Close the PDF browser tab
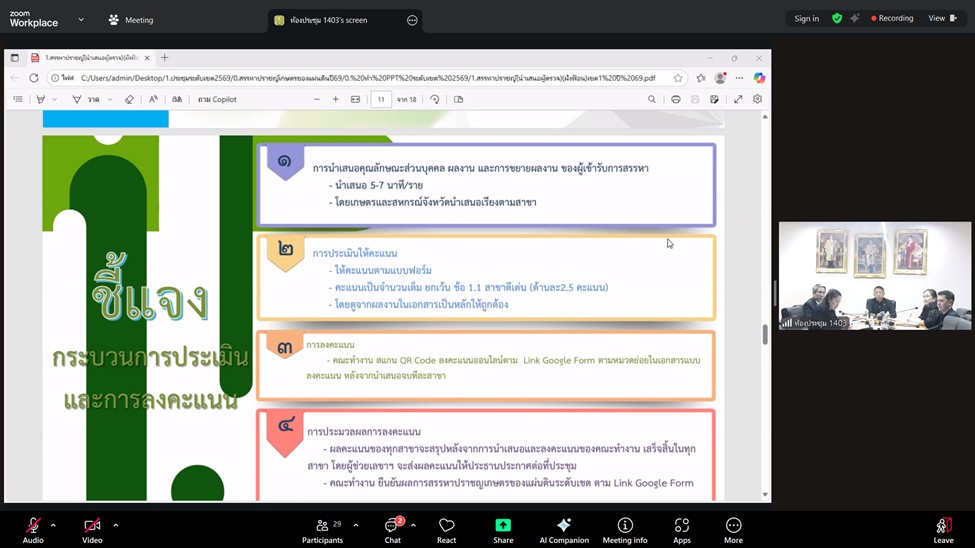Screen dimensions: 975x548 click(x=147, y=58)
